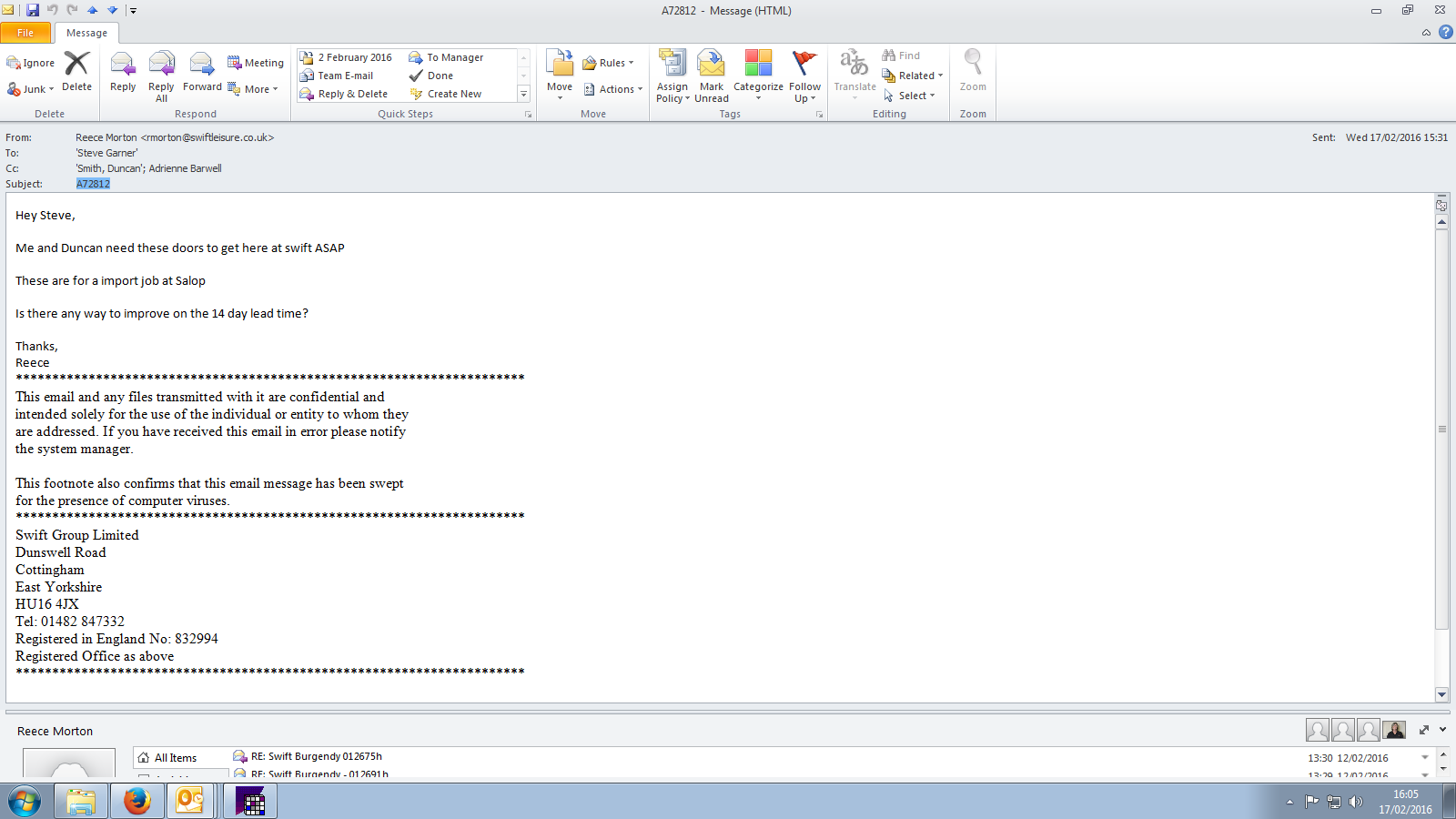Screen dimensions: 1456x819
Task: Open the Related dropdown
Action: click(x=913, y=76)
